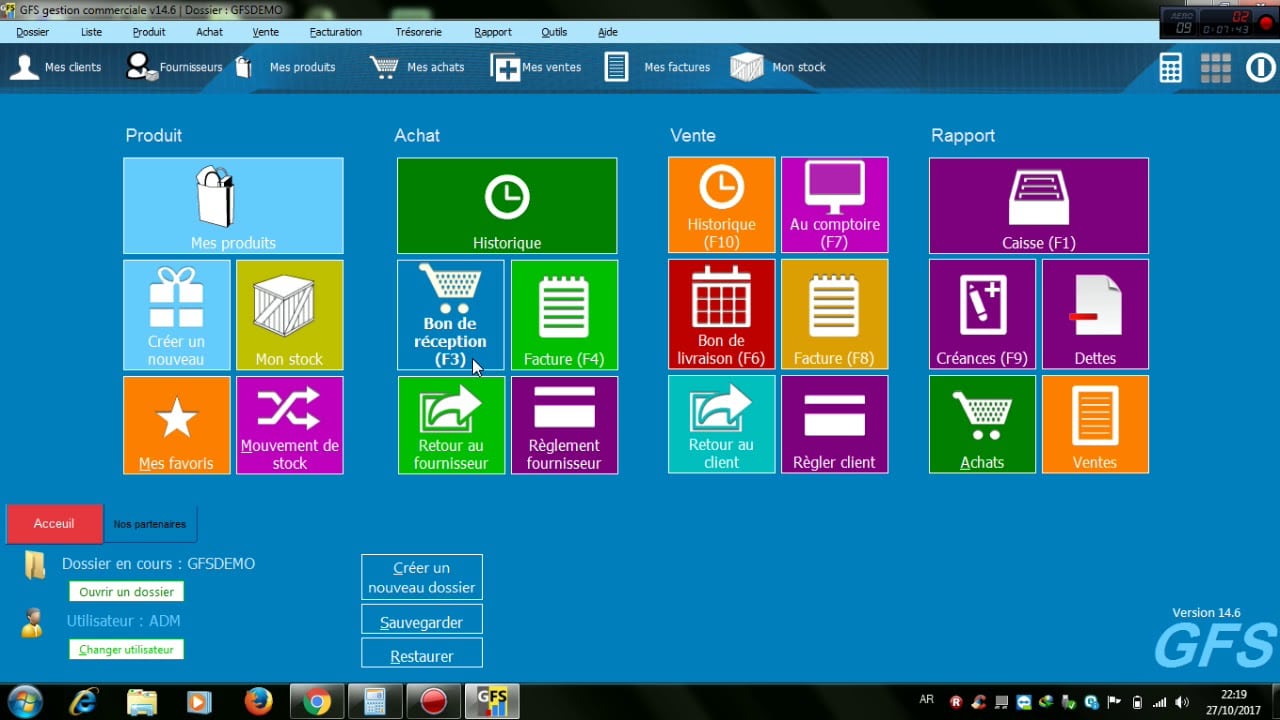The width and height of the screenshot is (1280, 720).
Task: Open the Mes produits tile
Action: pyautogui.click(x=233, y=205)
